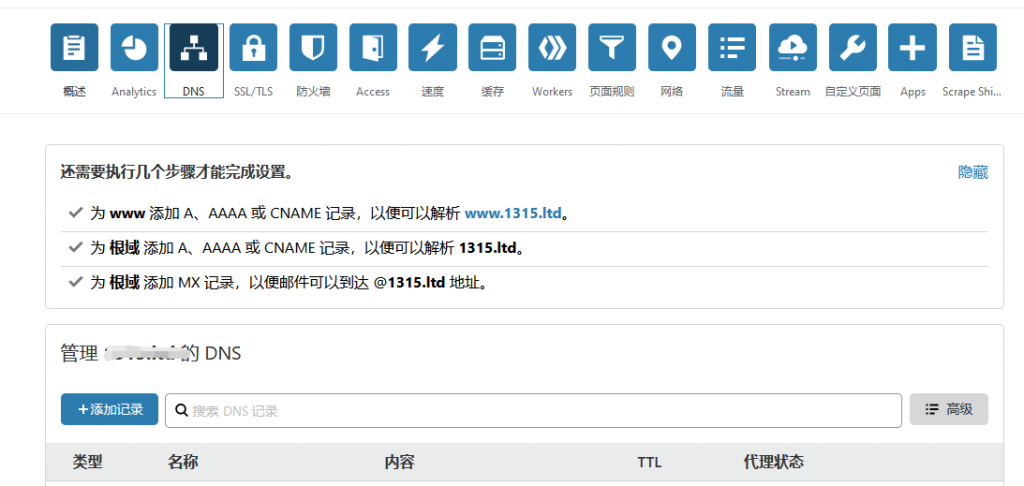Open the Analytics pie chart icon

click(x=134, y=47)
